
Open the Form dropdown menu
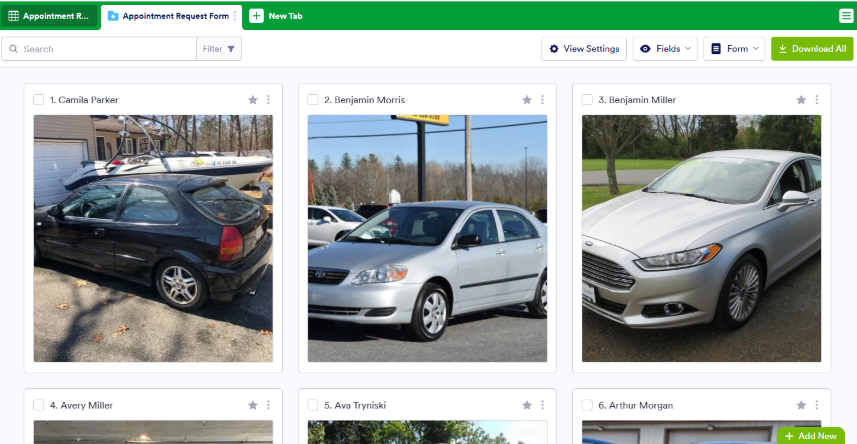point(734,49)
